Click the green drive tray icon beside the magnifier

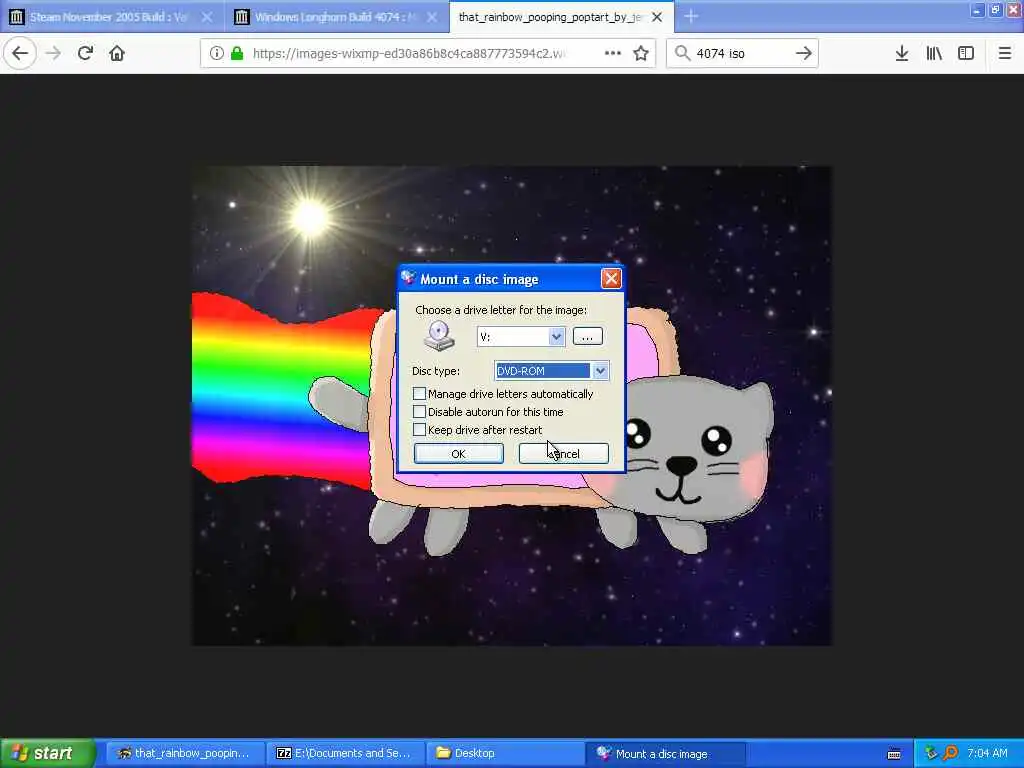coord(931,753)
